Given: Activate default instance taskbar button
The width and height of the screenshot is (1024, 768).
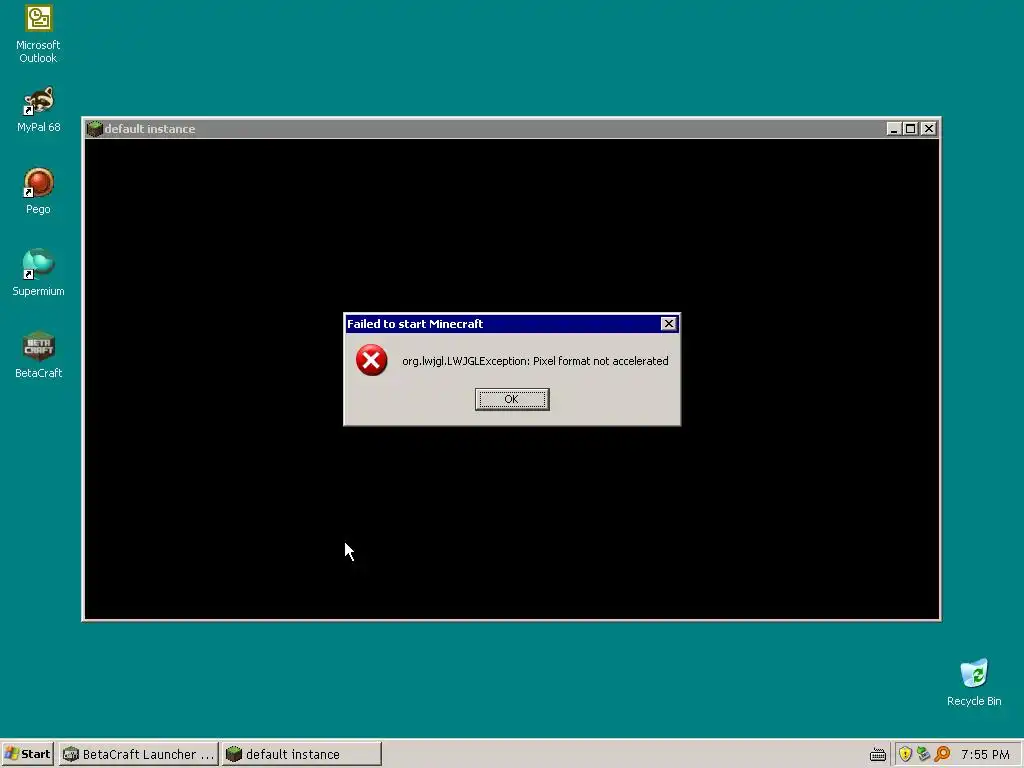Looking at the screenshot, I should [301, 754].
